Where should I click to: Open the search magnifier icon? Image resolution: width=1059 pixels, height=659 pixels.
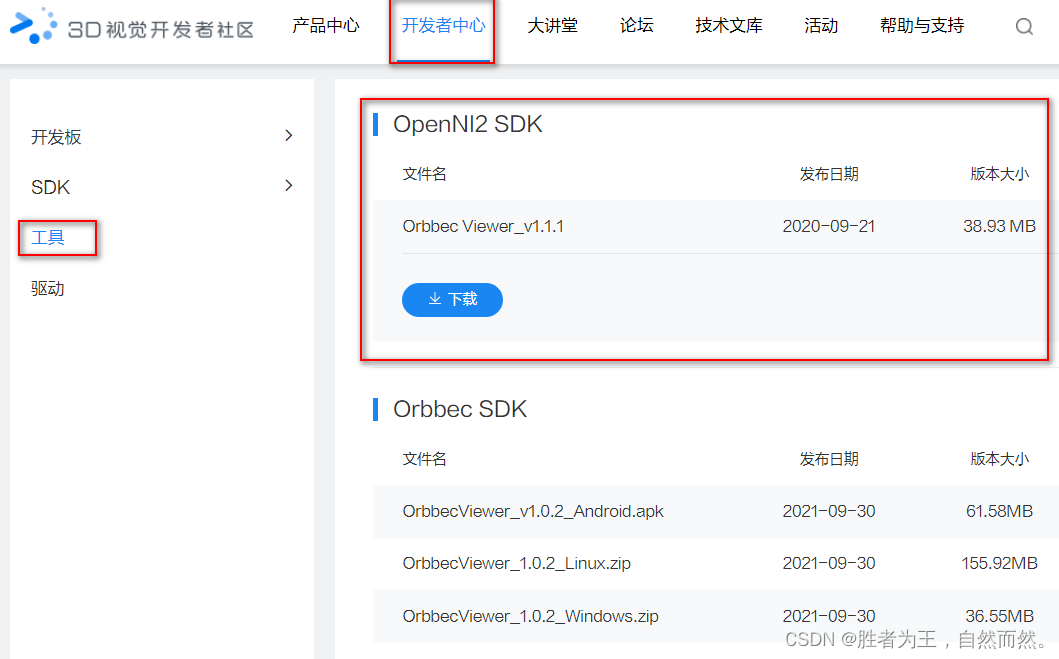(x=1024, y=26)
